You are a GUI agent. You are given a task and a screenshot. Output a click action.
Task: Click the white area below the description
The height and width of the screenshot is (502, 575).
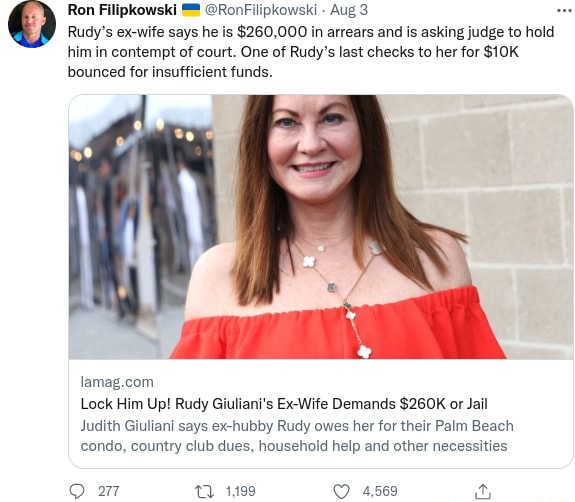321,461
